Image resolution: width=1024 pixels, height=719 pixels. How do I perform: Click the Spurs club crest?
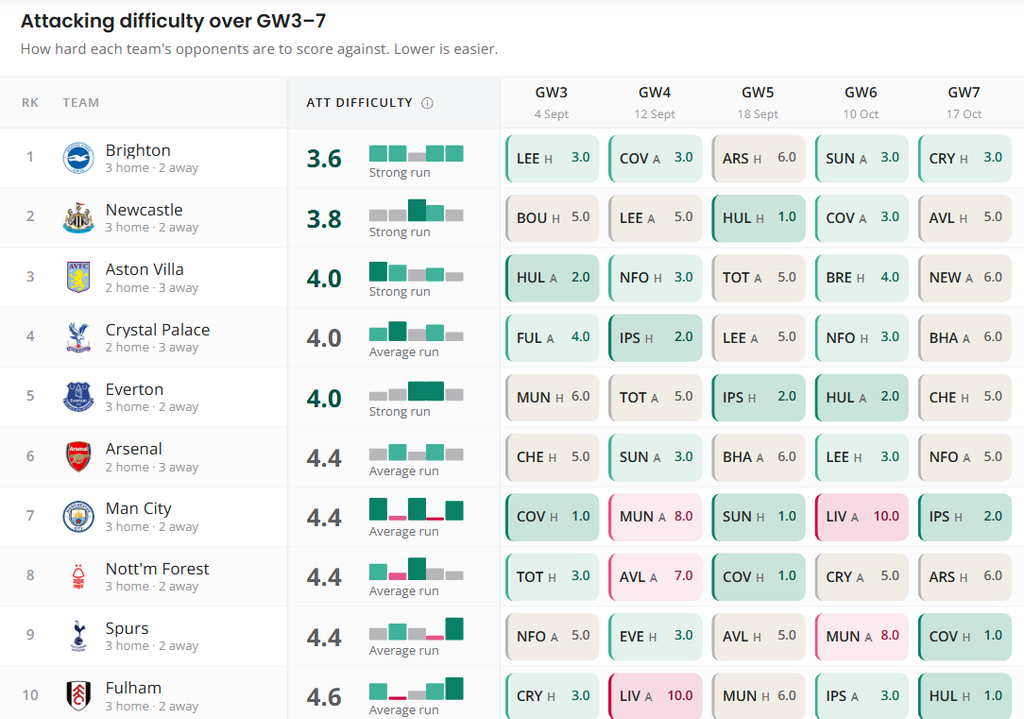pos(78,636)
